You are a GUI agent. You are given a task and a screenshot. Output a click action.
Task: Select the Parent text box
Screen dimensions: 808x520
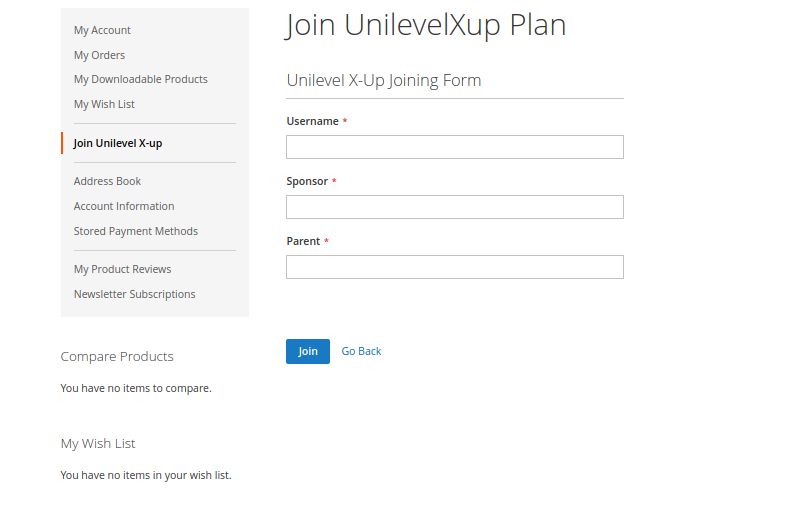pos(454,267)
